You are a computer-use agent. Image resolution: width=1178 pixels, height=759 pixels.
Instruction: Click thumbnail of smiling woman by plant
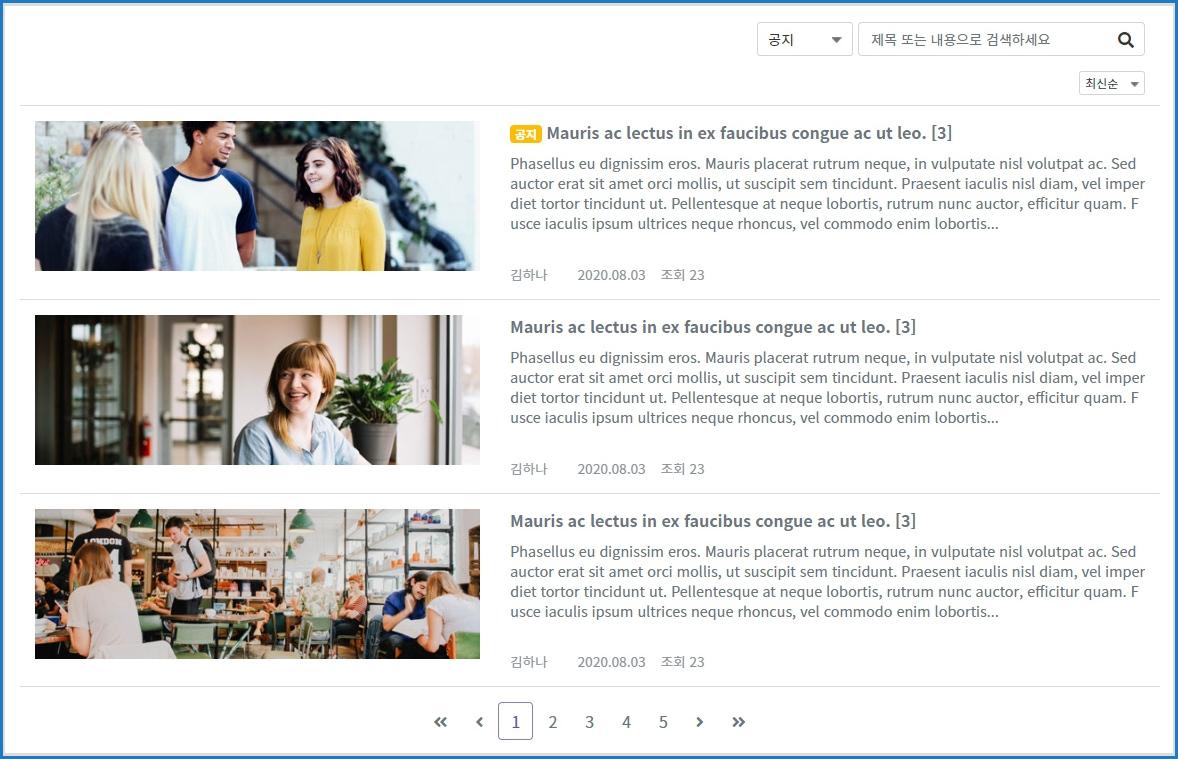coord(257,390)
